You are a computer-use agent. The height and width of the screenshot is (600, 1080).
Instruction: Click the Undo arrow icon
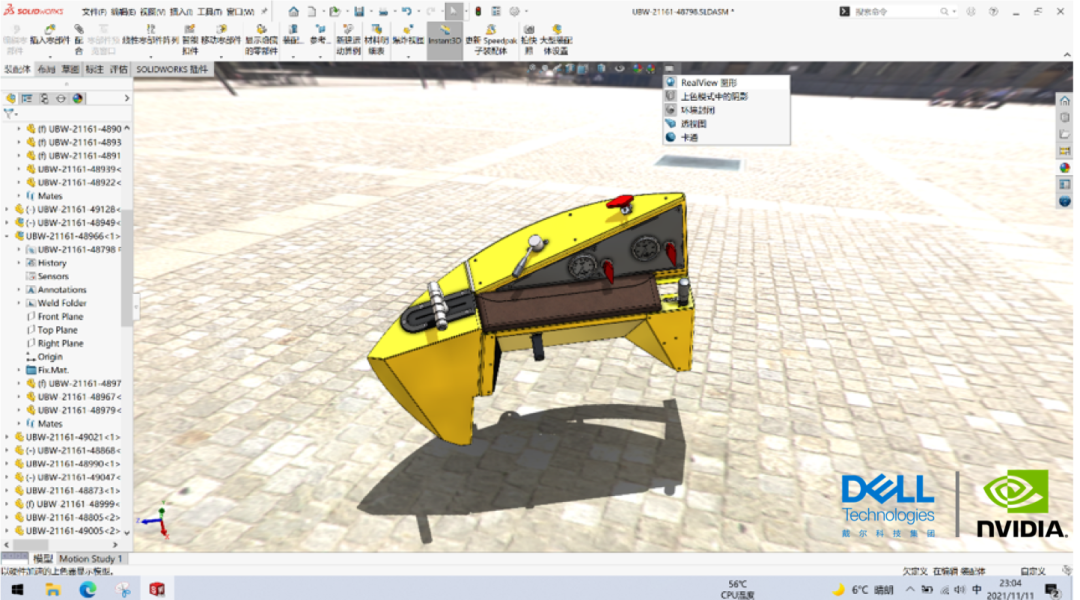406,11
